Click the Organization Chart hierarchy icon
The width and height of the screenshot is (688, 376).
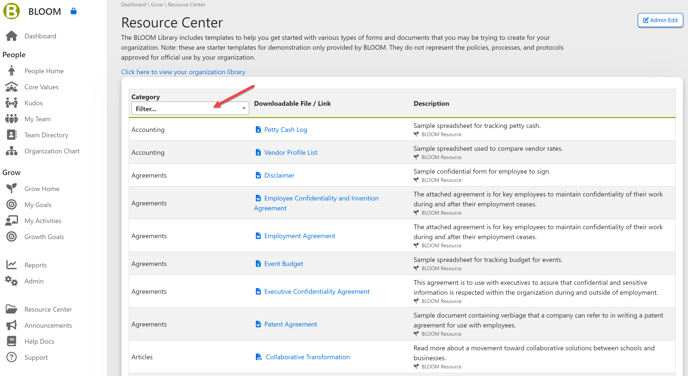11,151
